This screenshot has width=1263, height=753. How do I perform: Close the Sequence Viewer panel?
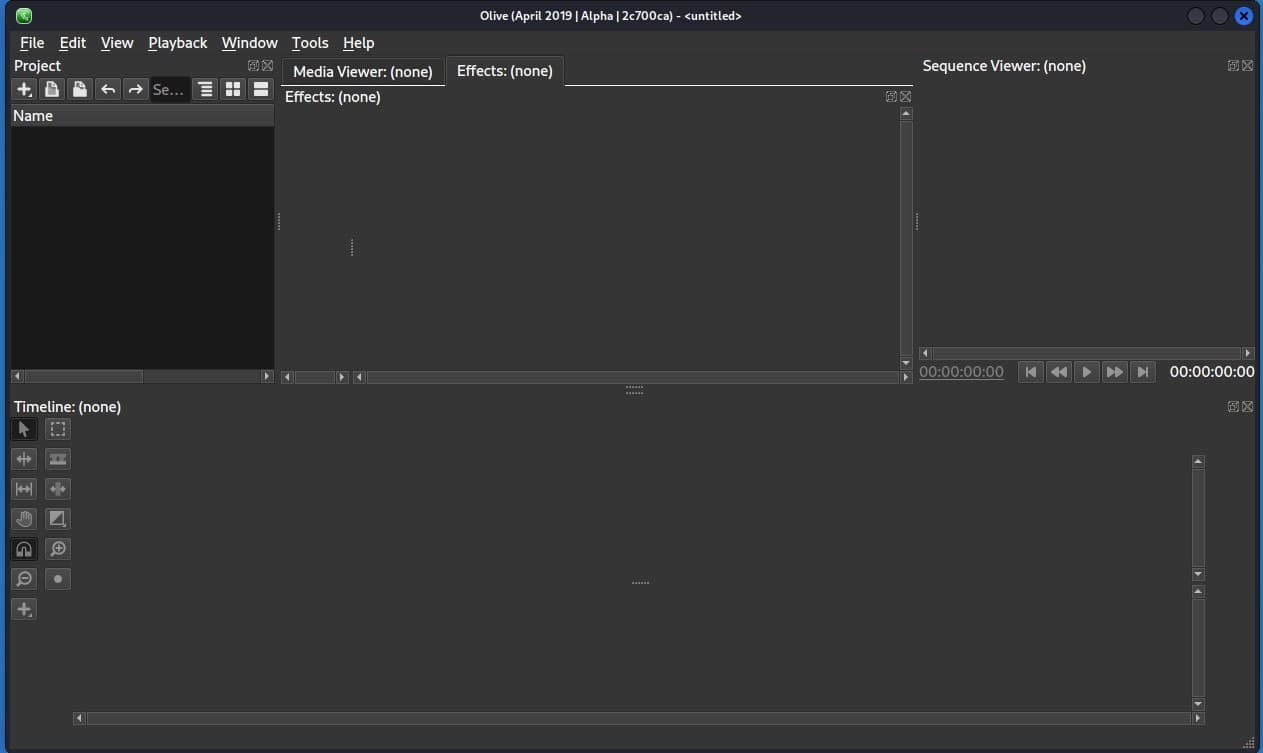[1247, 66]
